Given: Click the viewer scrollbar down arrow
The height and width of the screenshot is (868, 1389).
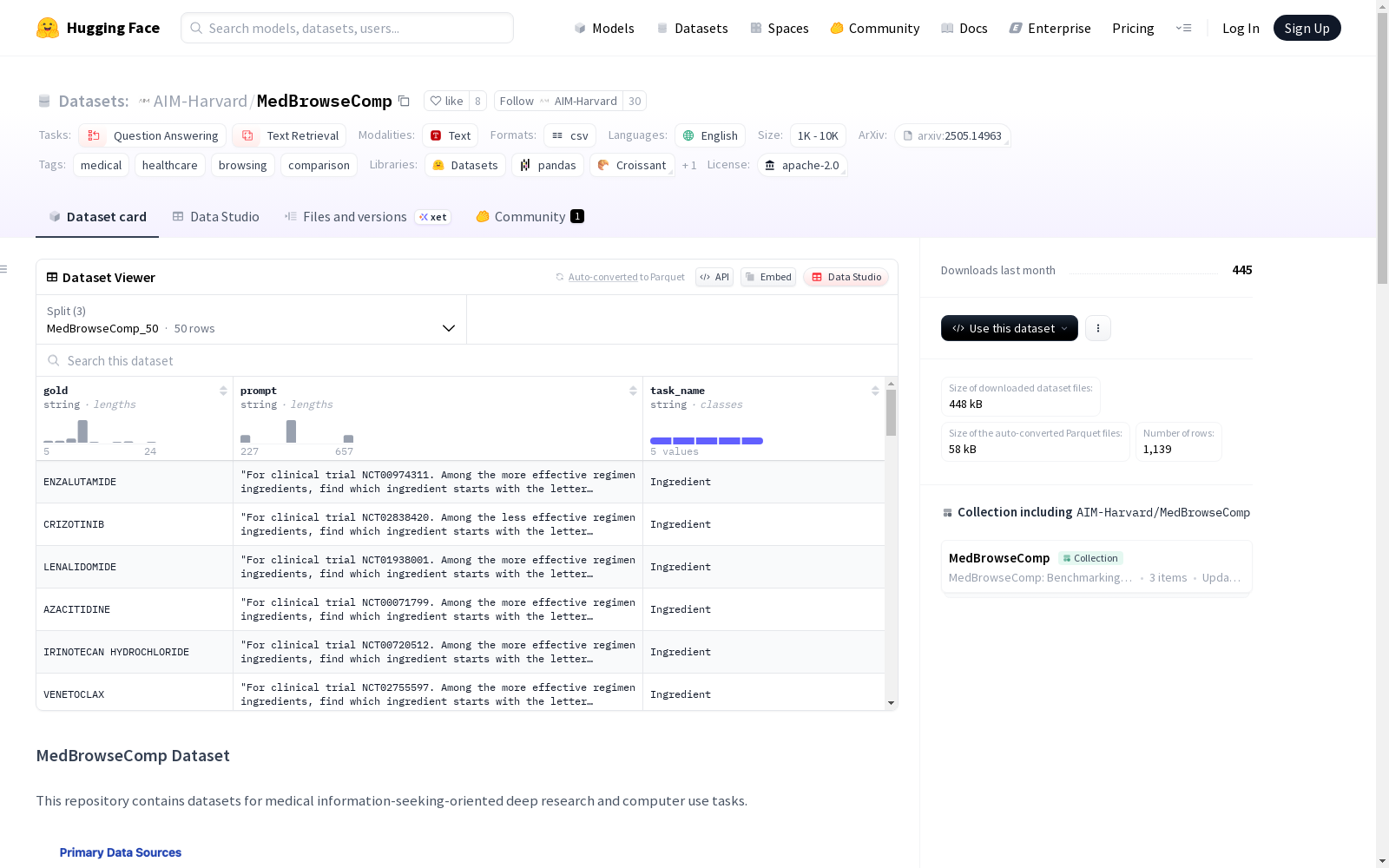Looking at the screenshot, I should point(891,703).
